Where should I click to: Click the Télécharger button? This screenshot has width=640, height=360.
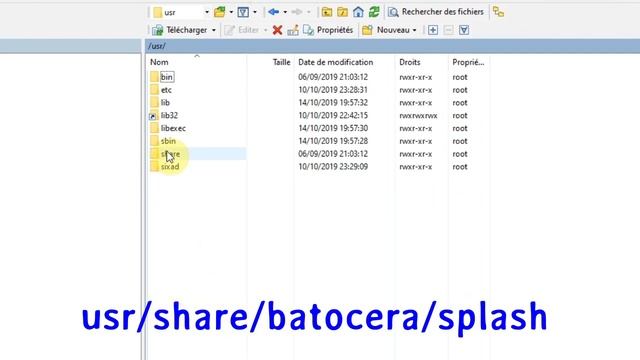[x=180, y=30]
